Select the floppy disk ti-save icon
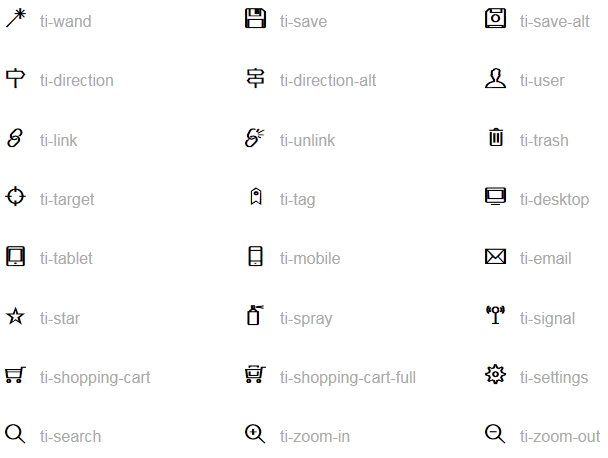608x458 pixels. [256, 18]
